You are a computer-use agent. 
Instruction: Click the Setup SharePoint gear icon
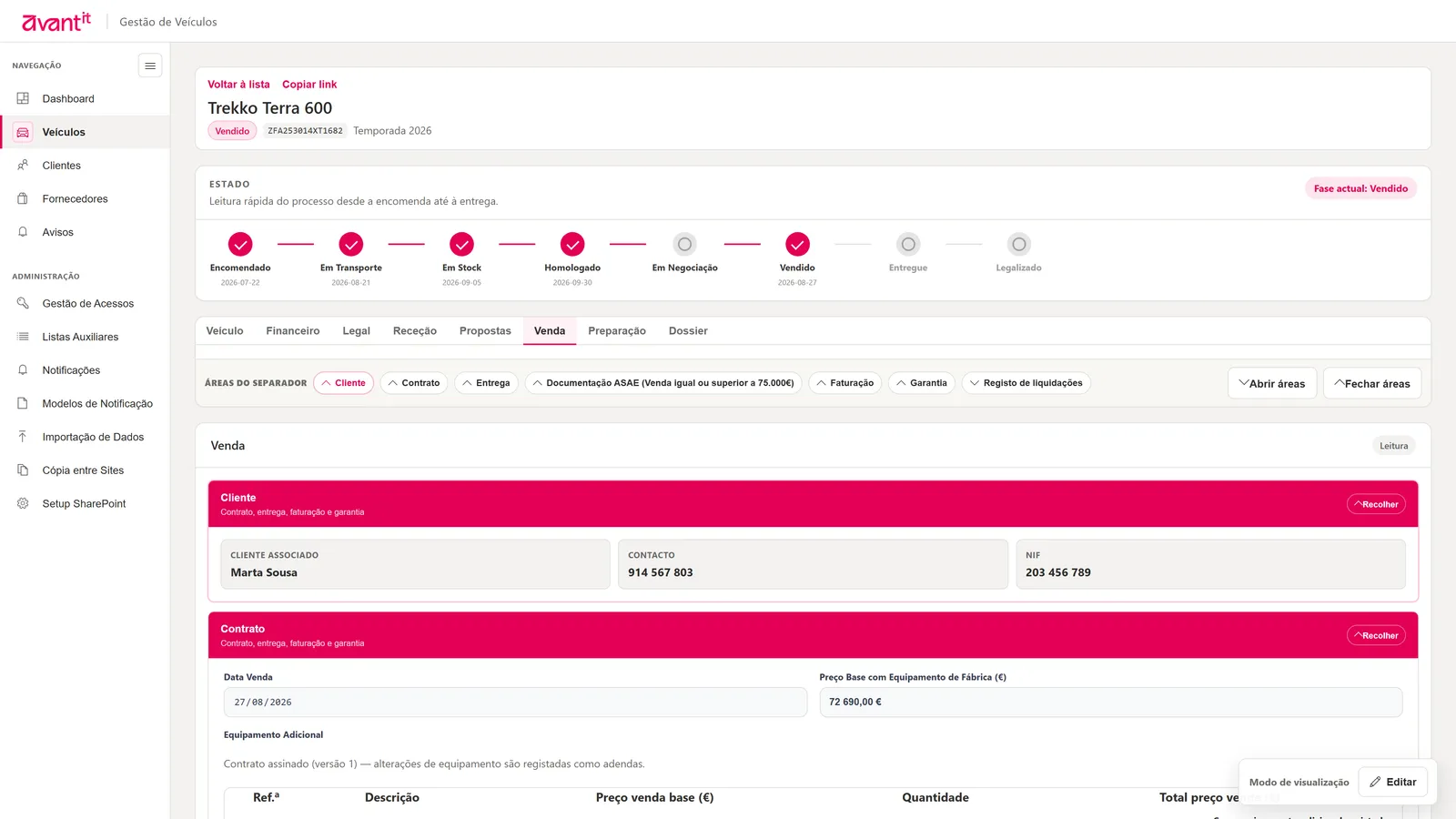(x=23, y=503)
